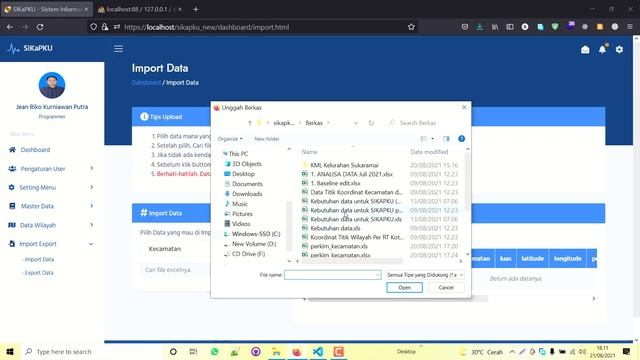
Task: Open the sidebar hamburger menu
Action: (118, 49)
